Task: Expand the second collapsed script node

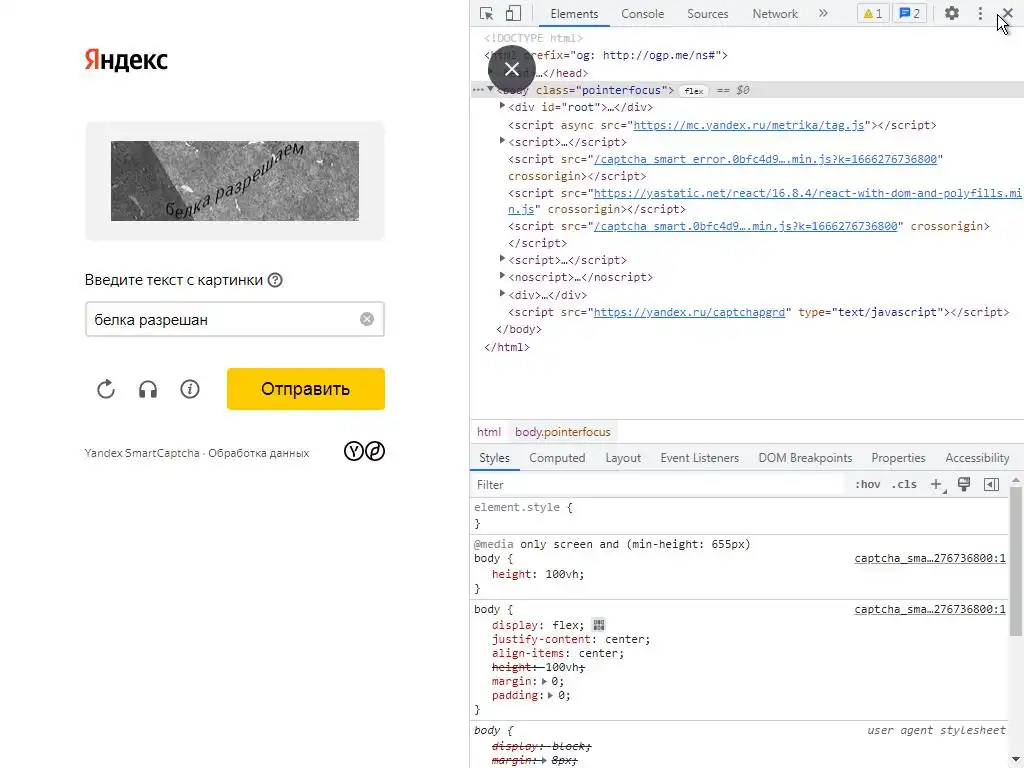Action: [502, 259]
